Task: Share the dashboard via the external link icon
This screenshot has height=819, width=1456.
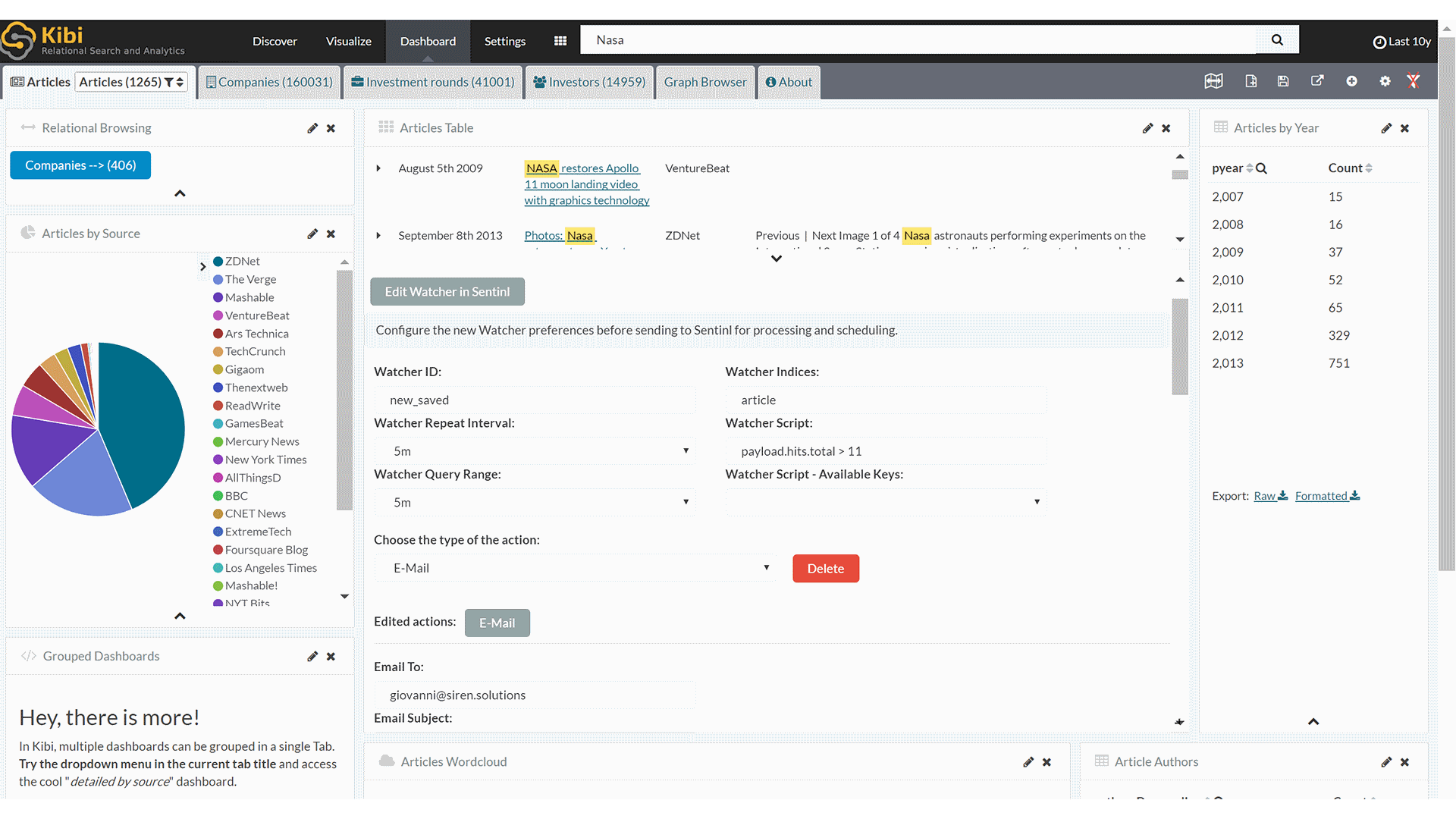Action: [1317, 81]
